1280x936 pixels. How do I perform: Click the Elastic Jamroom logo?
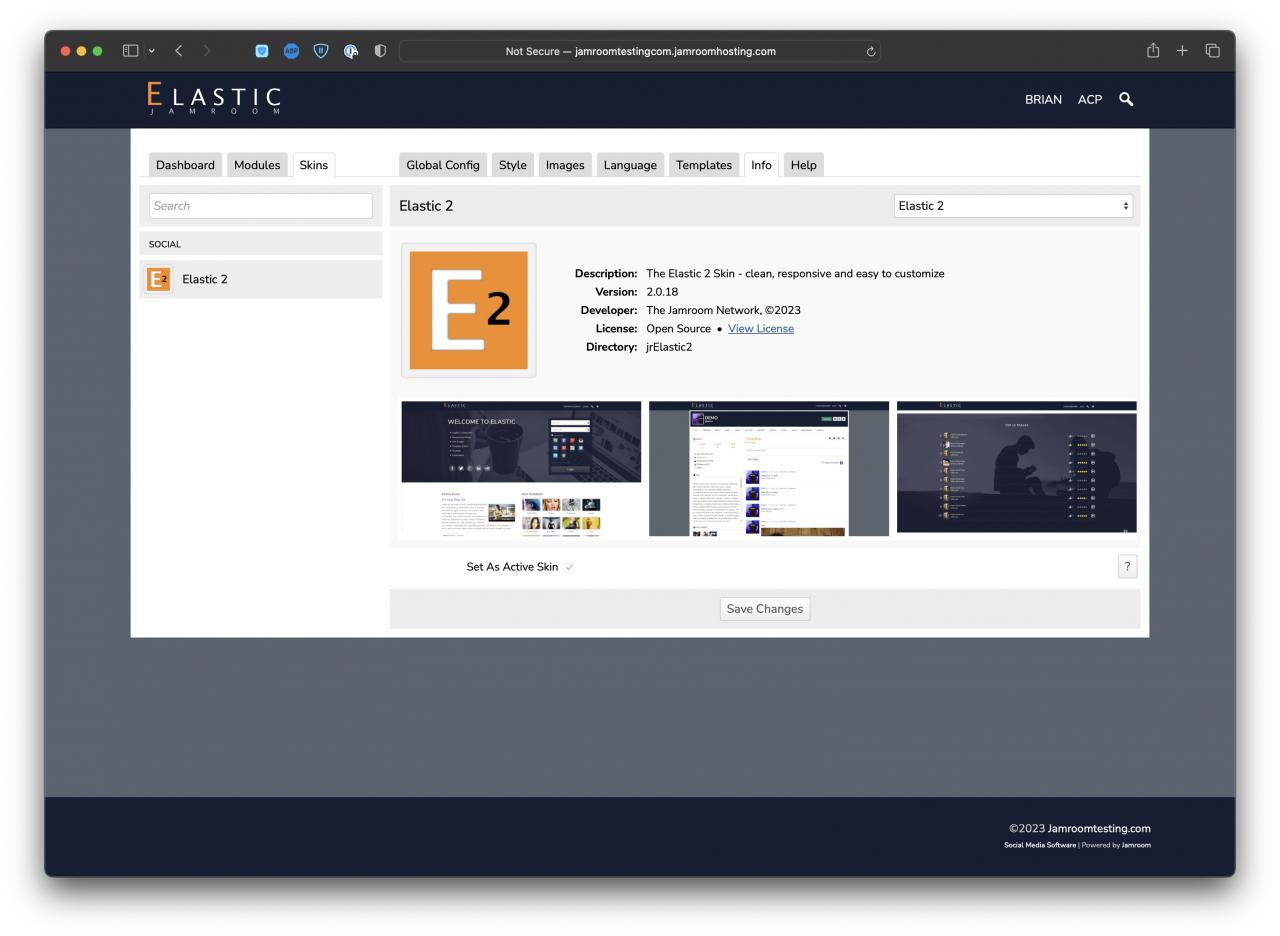(214, 99)
